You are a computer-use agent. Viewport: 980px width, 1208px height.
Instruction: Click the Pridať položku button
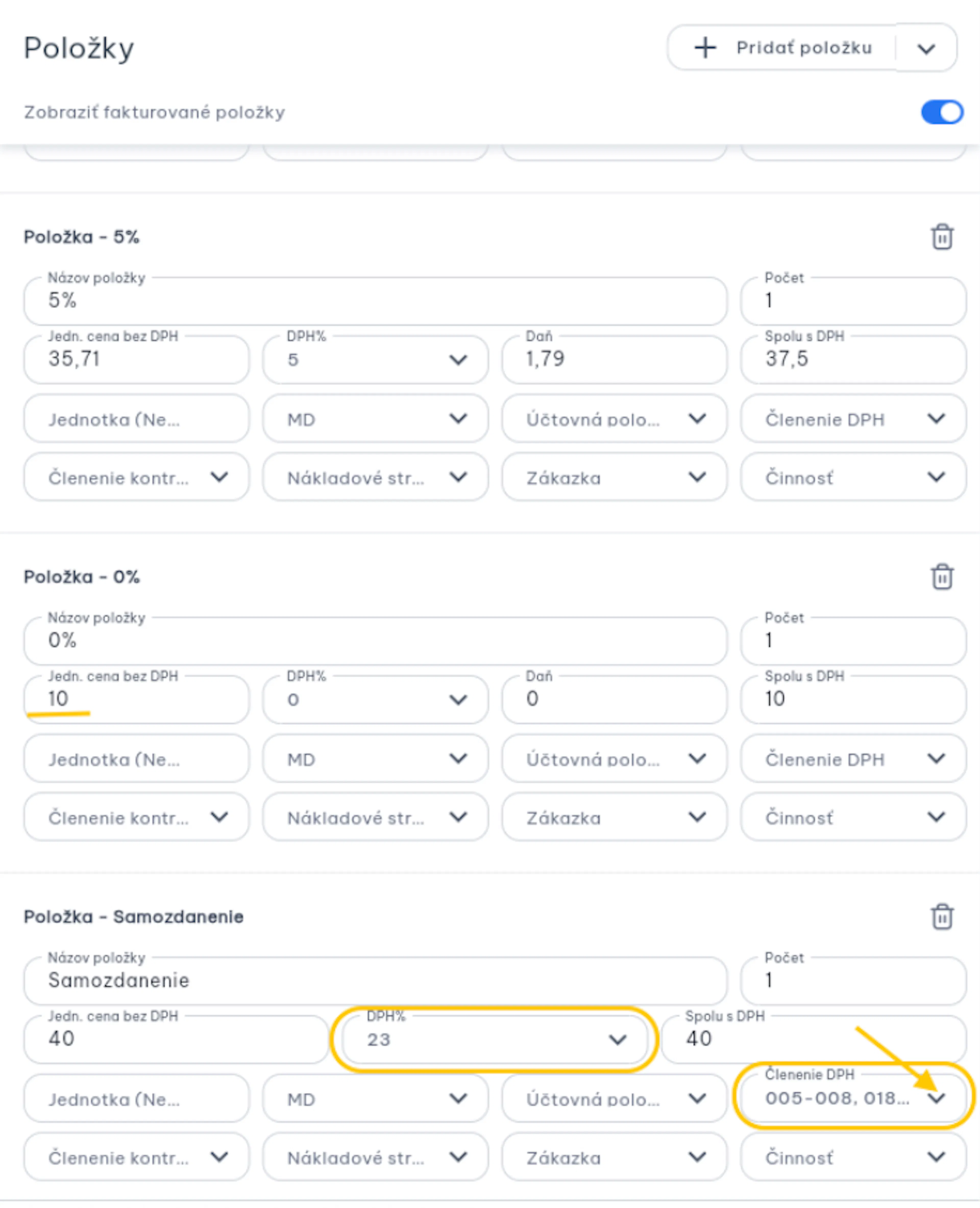tap(782, 48)
